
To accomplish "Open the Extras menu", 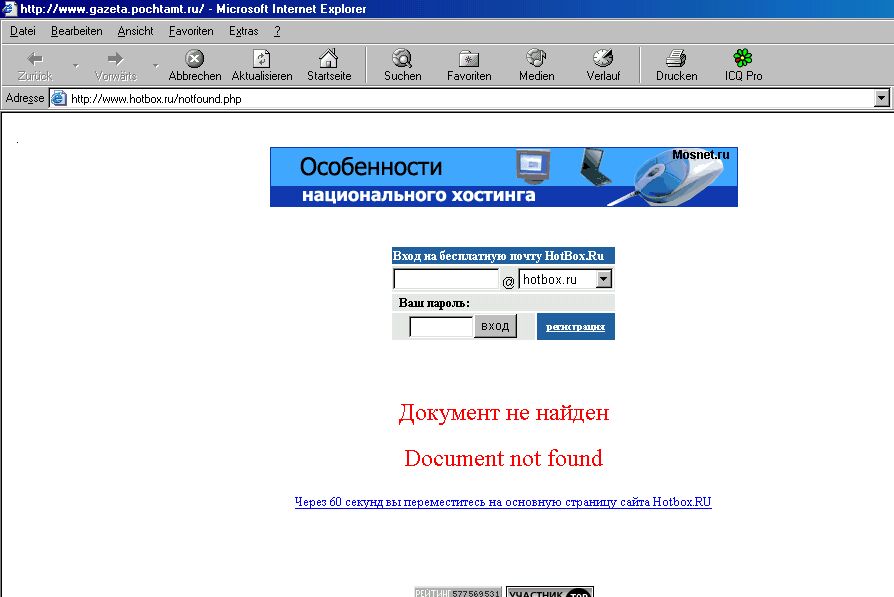I will coord(243,31).
